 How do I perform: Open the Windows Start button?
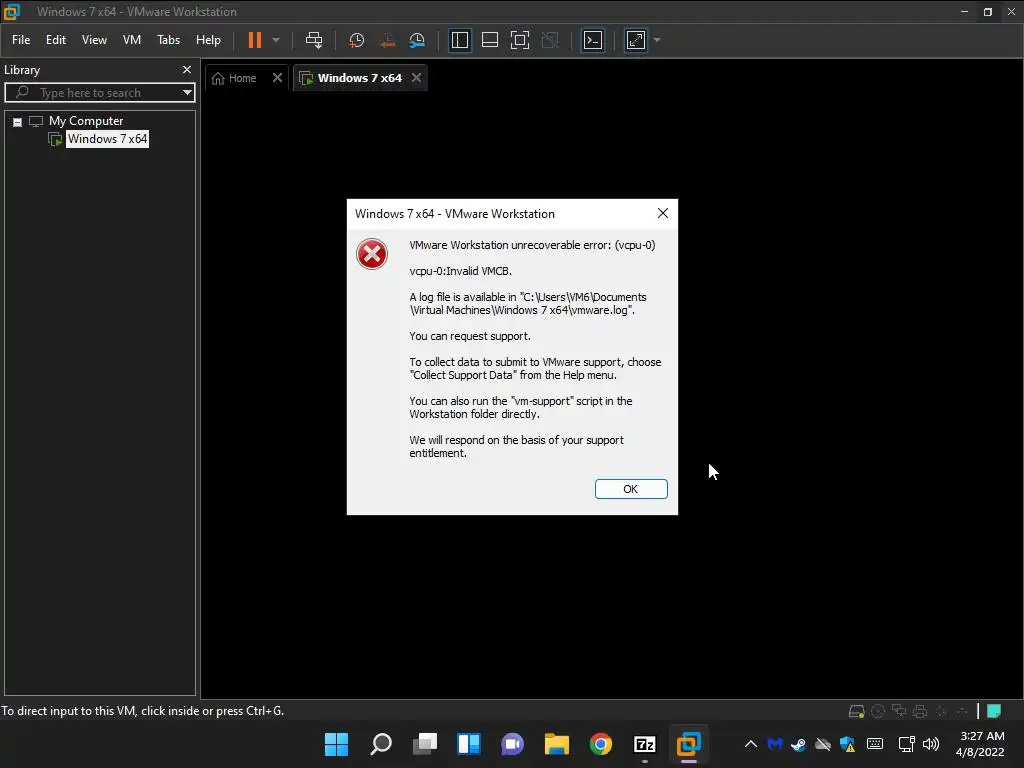pyautogui.click(x=336, y=744)
